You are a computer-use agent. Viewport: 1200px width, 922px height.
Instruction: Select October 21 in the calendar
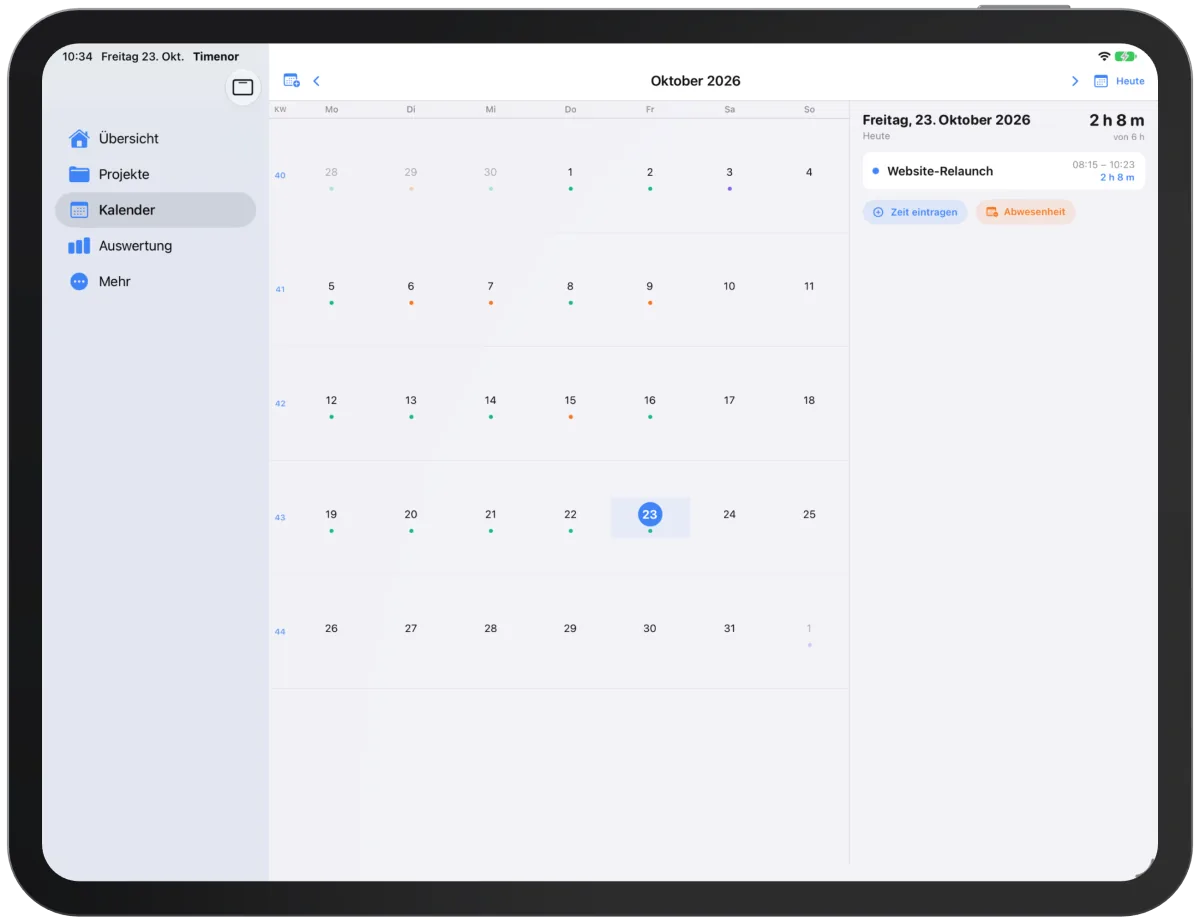pos(490,514)
